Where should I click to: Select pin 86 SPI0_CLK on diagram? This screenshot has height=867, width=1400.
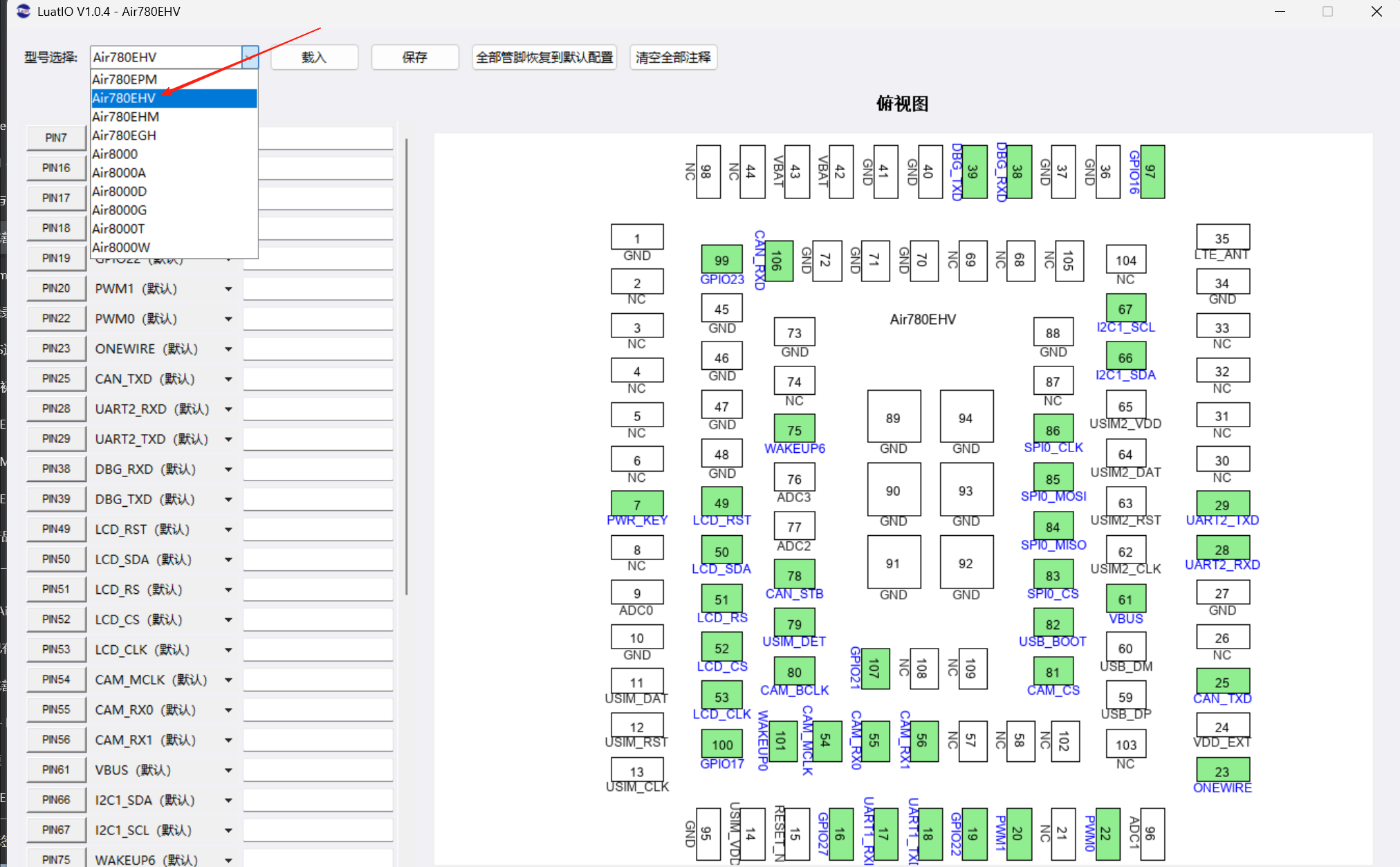click(1053, 429)
